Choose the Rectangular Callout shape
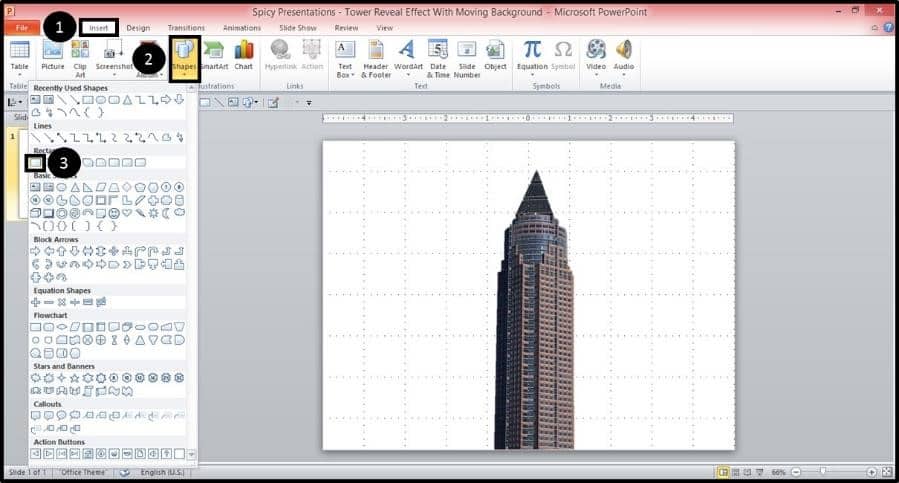This screenshot has width=899, height=483. point(36,416)
